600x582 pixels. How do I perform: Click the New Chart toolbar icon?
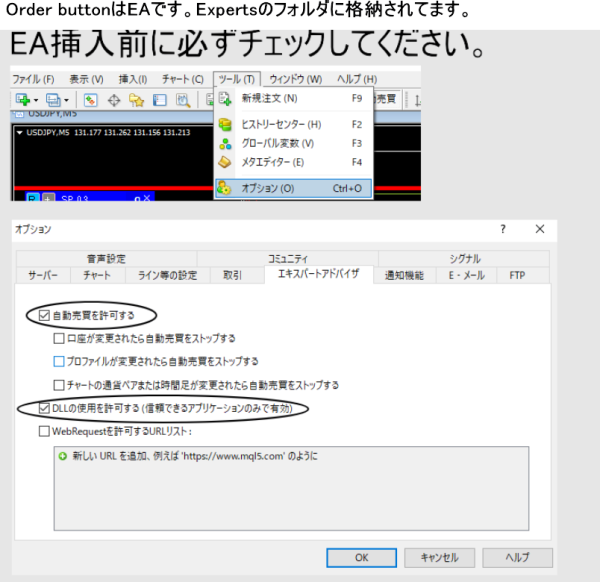22,100
